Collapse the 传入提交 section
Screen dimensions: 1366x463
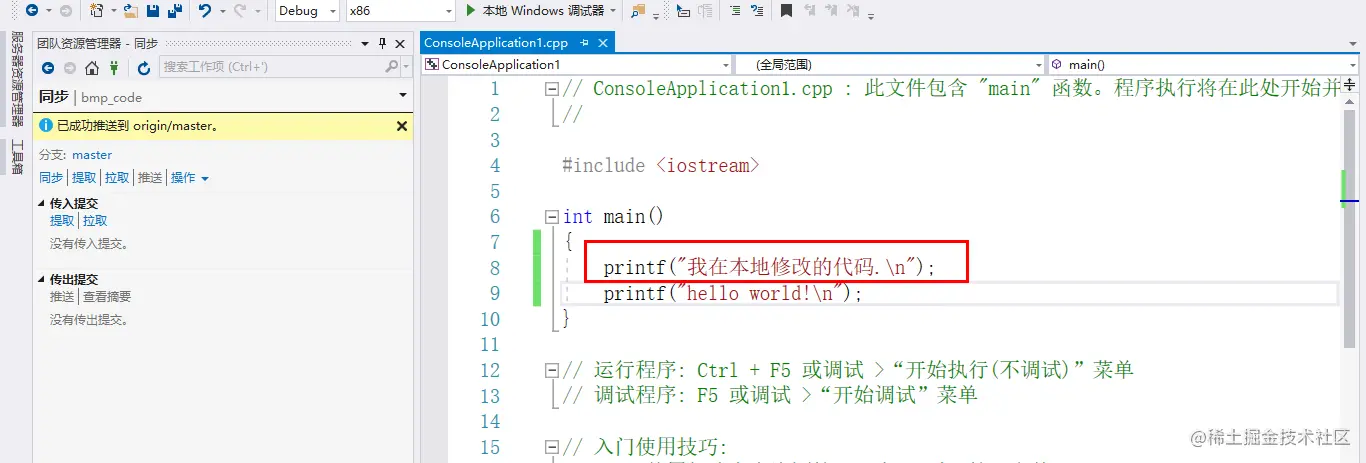[41, 204]
